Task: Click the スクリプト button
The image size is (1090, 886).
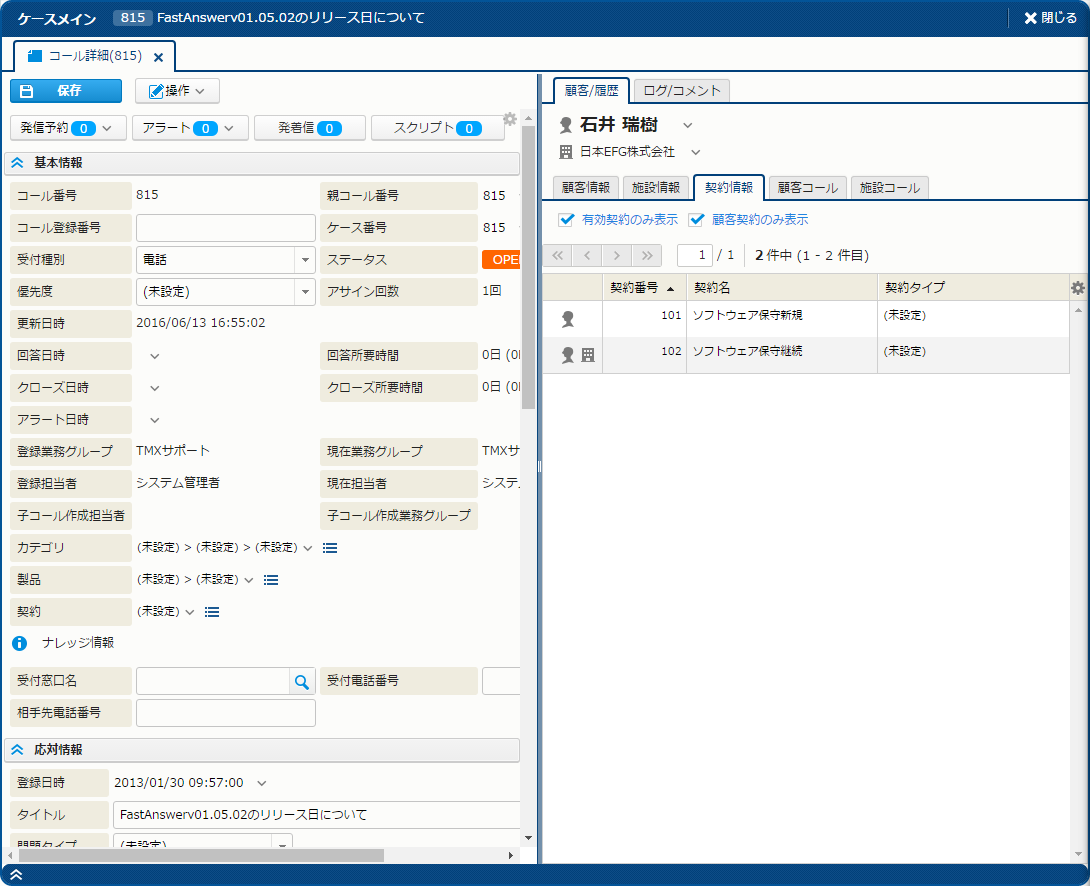Action: (x=437, y=128)
